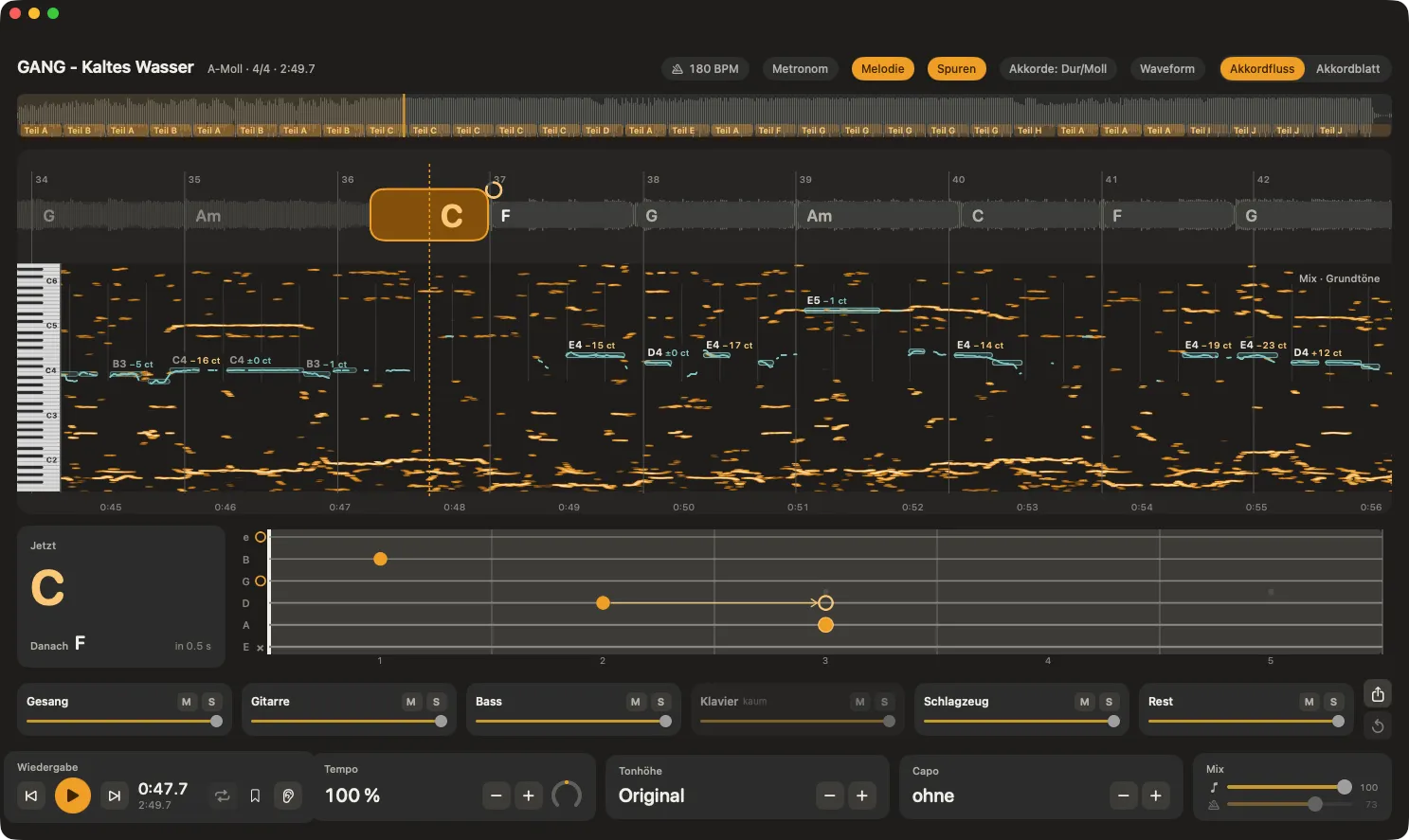Click the circular tempo dial

pyautogui.click(x=567, y=795)
